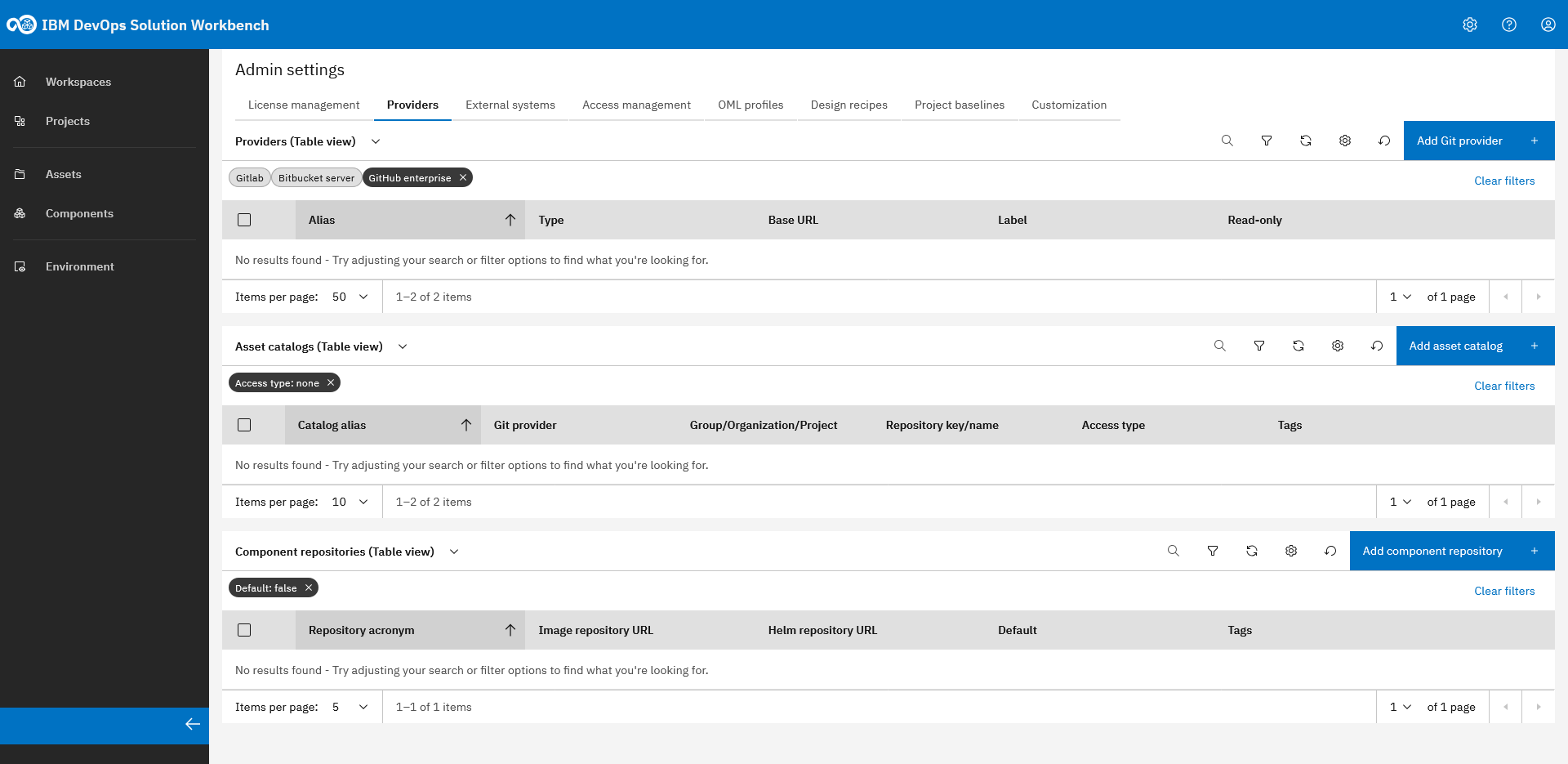The width and height of the screenshot is (1568, 764).
Task: Open Asset catalogs table settings gear
Action: 1338,346
